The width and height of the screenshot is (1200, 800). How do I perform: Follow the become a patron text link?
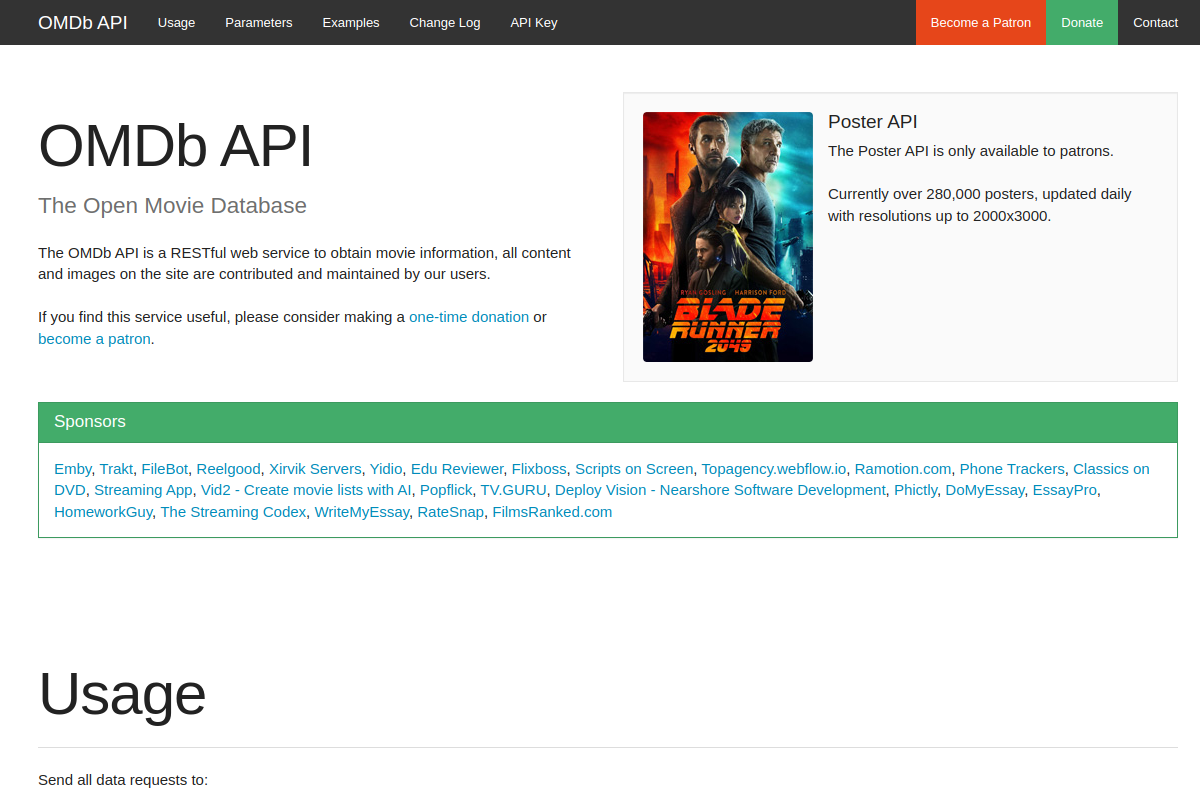pos(94,339)
